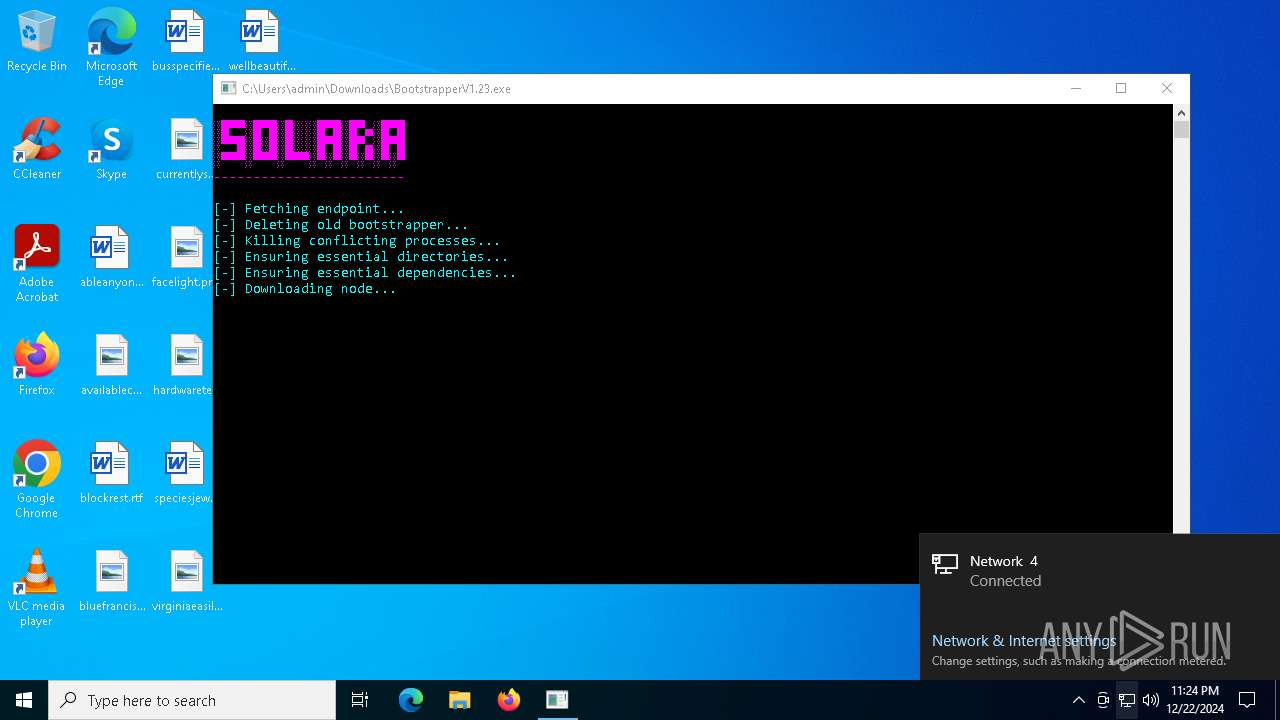Select the currentlys image file icon
The image size is (1280, 720).
[185, 150]
